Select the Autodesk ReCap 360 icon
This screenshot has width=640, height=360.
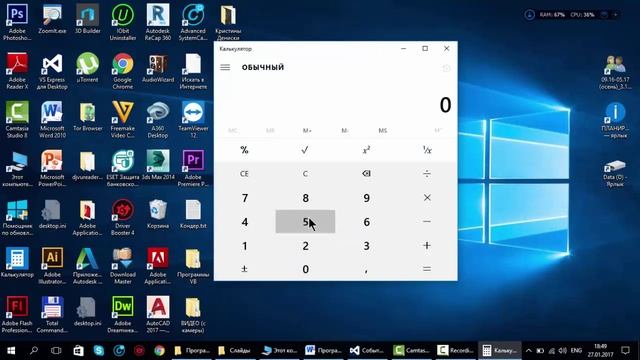pyautogui.click(x=158, y=22)
